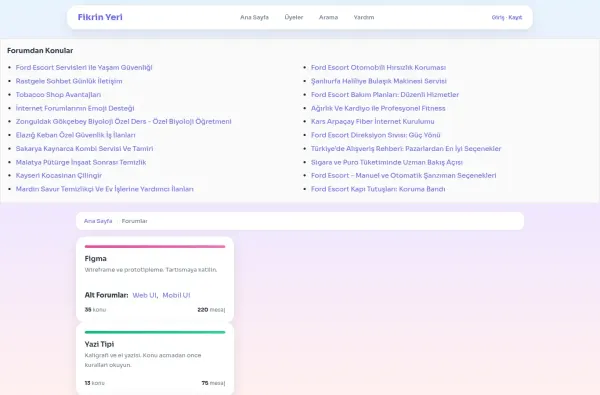Screen dimensions: 600x395
Task: Open topic Ford Escort Servisleri ile Yaşam Güvenliği
Action: 84,67
